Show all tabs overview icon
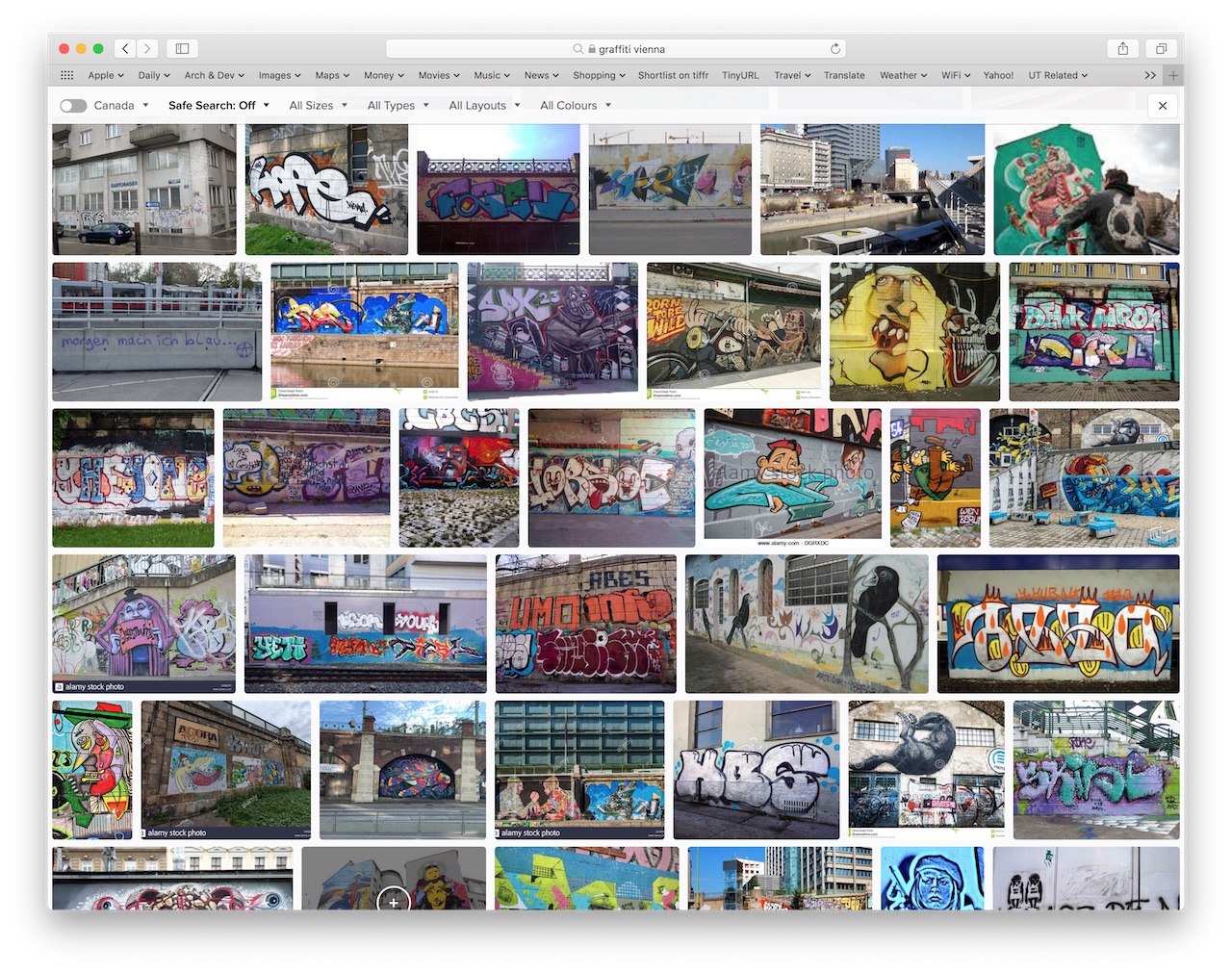 pyautogui.click(x=1161, y=48)
